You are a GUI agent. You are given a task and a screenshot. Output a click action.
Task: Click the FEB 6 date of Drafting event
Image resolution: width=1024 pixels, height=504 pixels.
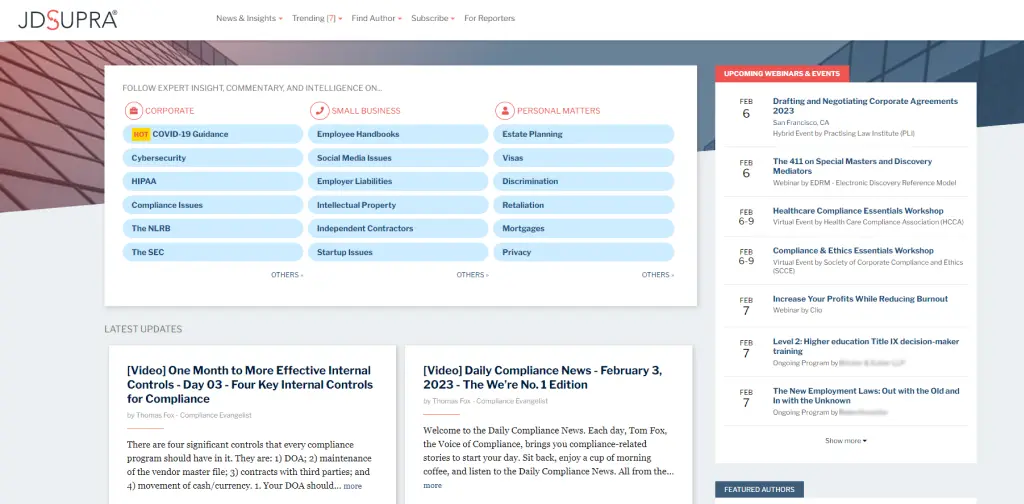746,109
